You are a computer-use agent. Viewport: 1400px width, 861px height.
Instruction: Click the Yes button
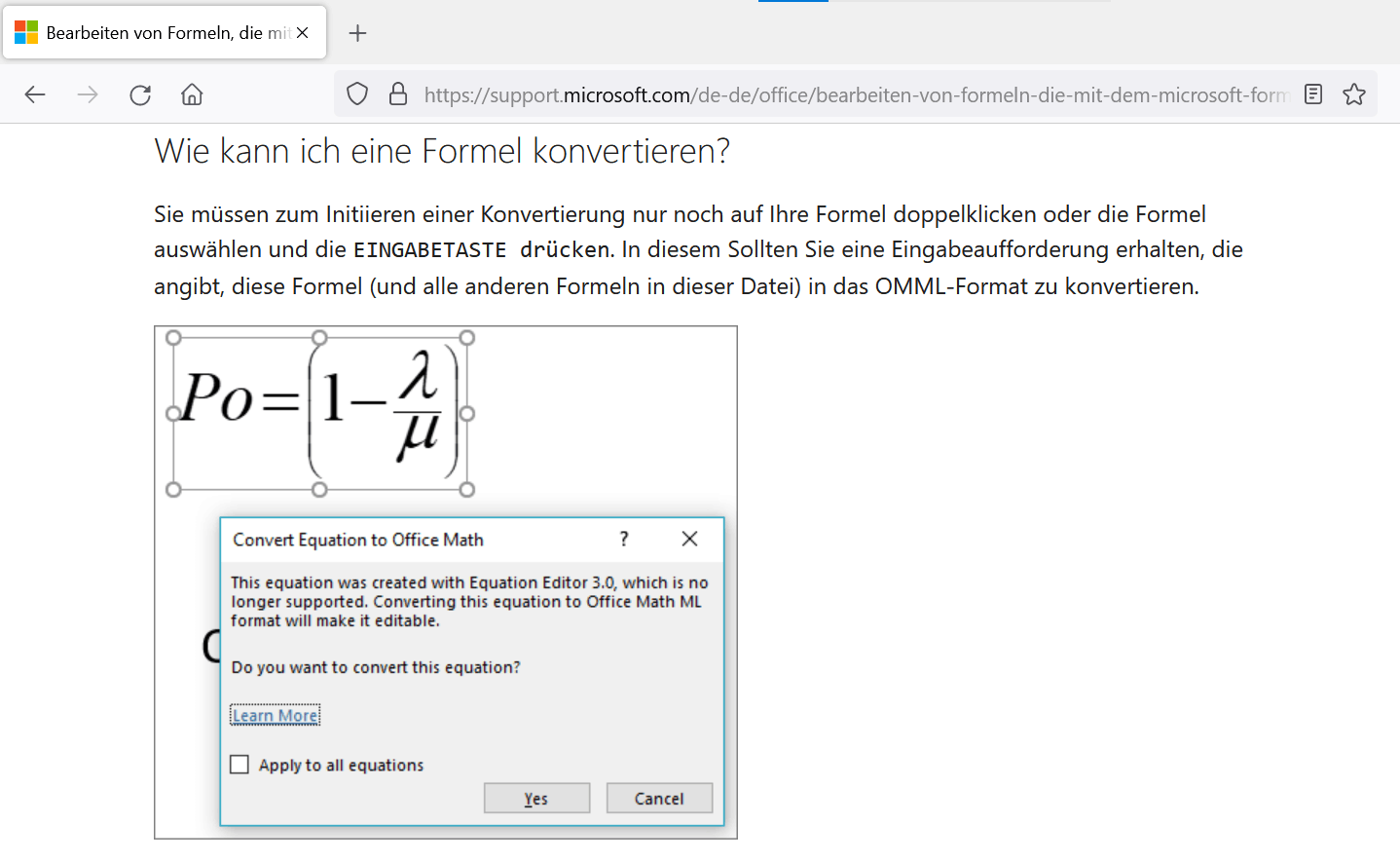pos(536,799)
